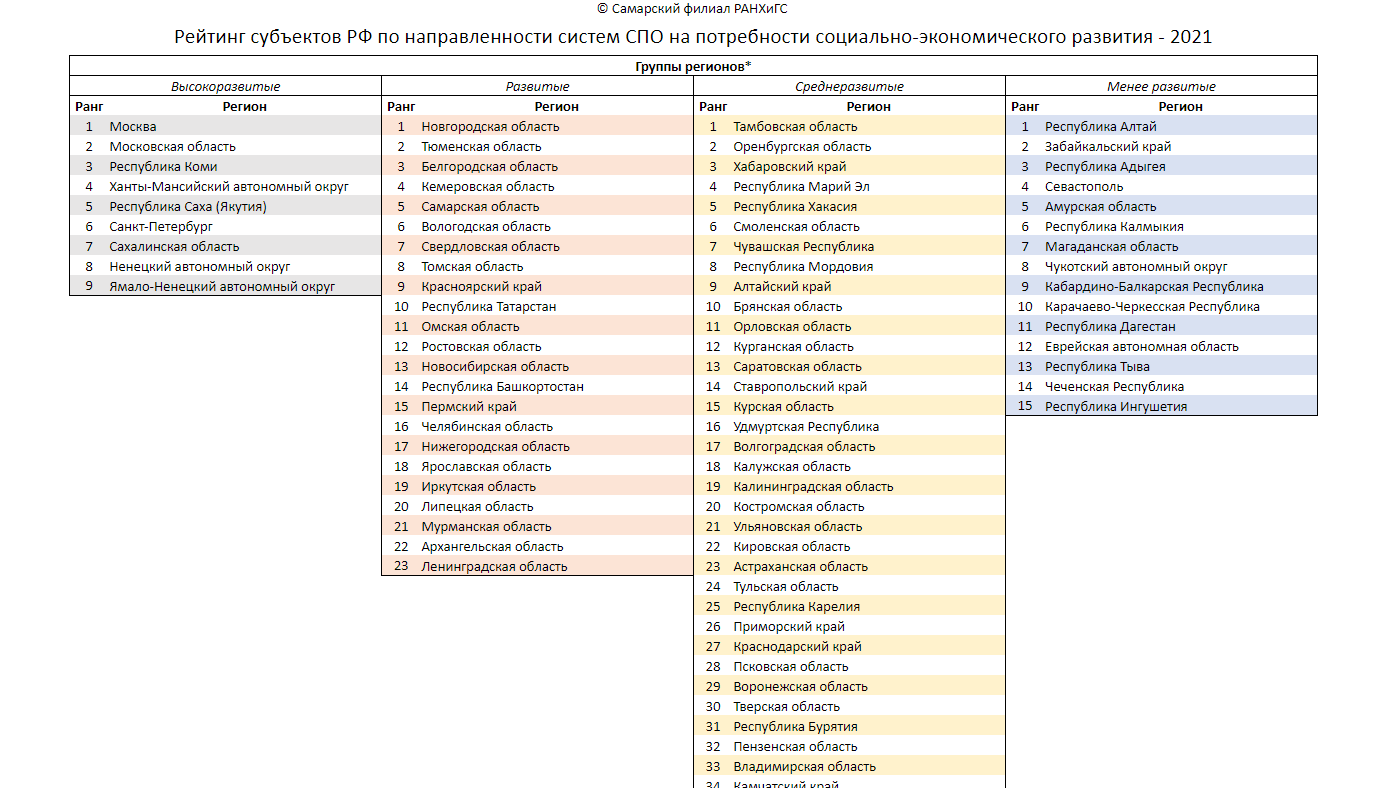Click 'Сахалинская область' cell
This screenshot has width=1399, height=788.
pyautogui.click(x=174, y=247)
